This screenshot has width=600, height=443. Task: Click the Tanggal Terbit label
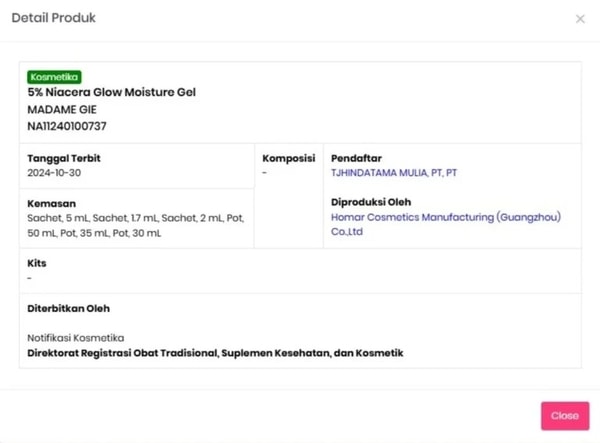64,158
